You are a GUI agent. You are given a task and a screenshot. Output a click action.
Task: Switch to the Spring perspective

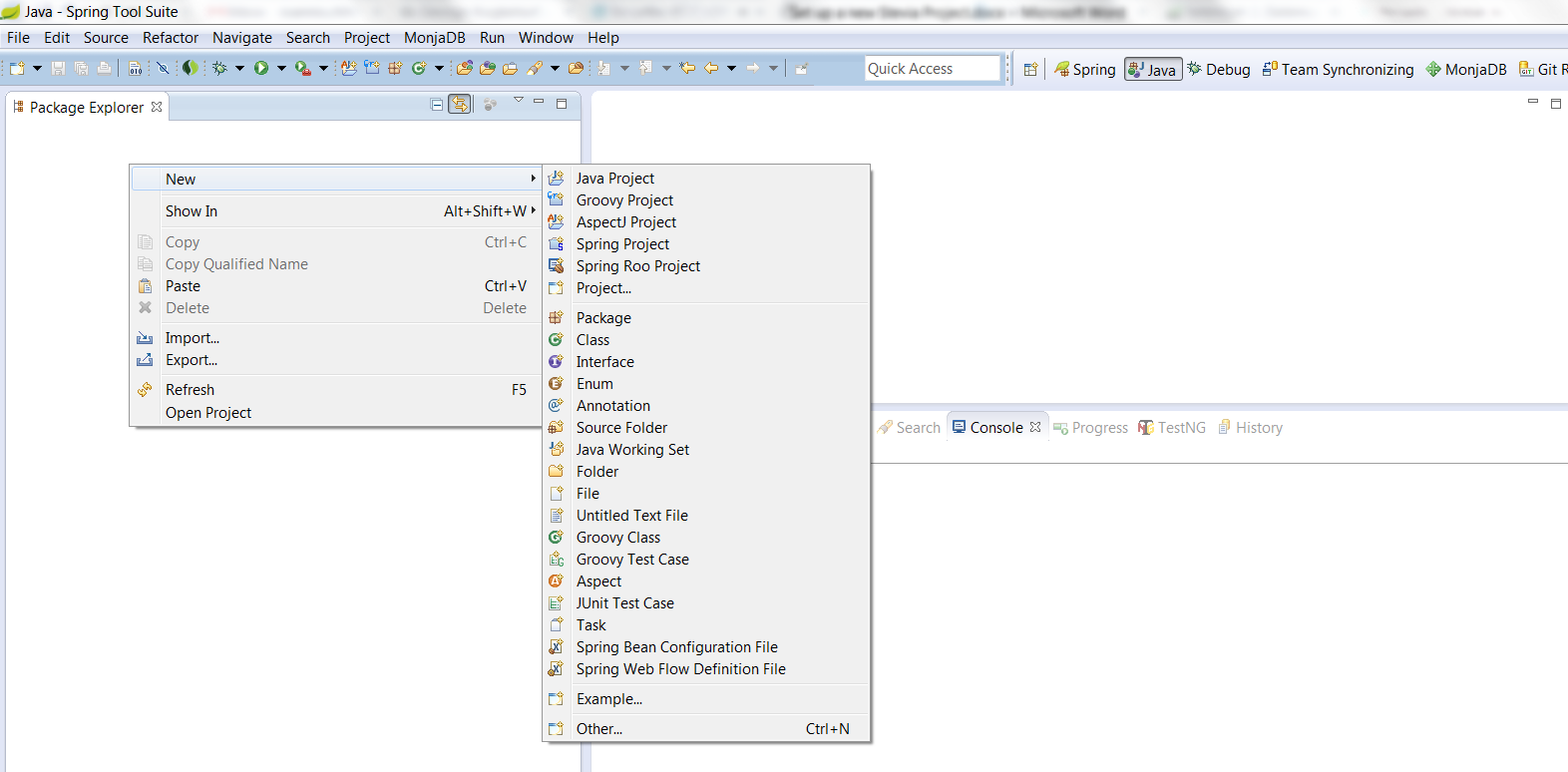click(x=1085, y=69)
